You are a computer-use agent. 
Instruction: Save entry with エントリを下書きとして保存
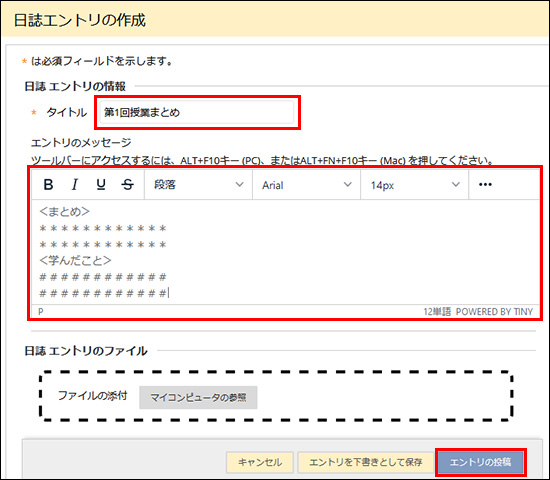tap(366, 462)
